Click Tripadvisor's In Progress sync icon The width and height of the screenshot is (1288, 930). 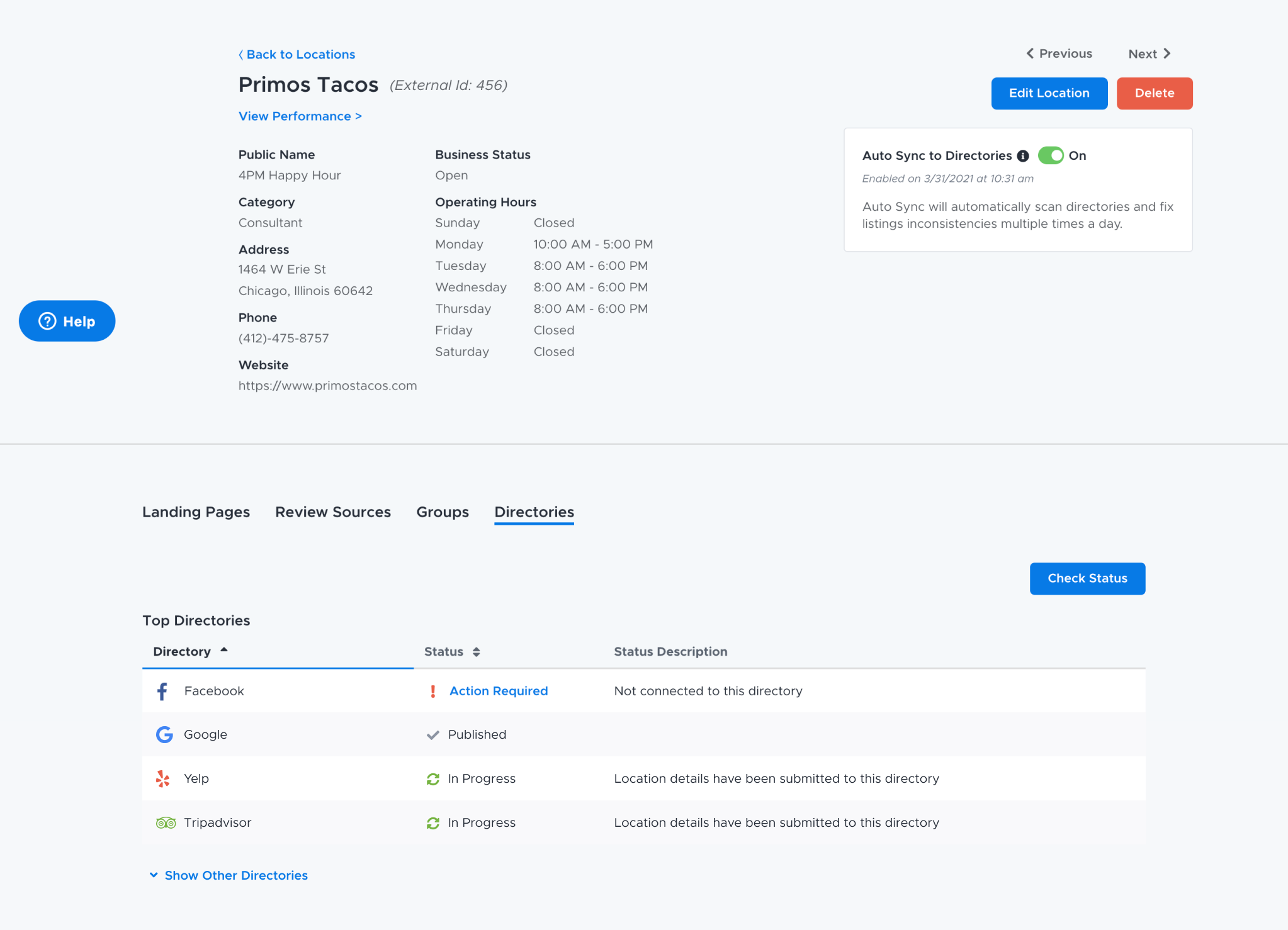432,823
